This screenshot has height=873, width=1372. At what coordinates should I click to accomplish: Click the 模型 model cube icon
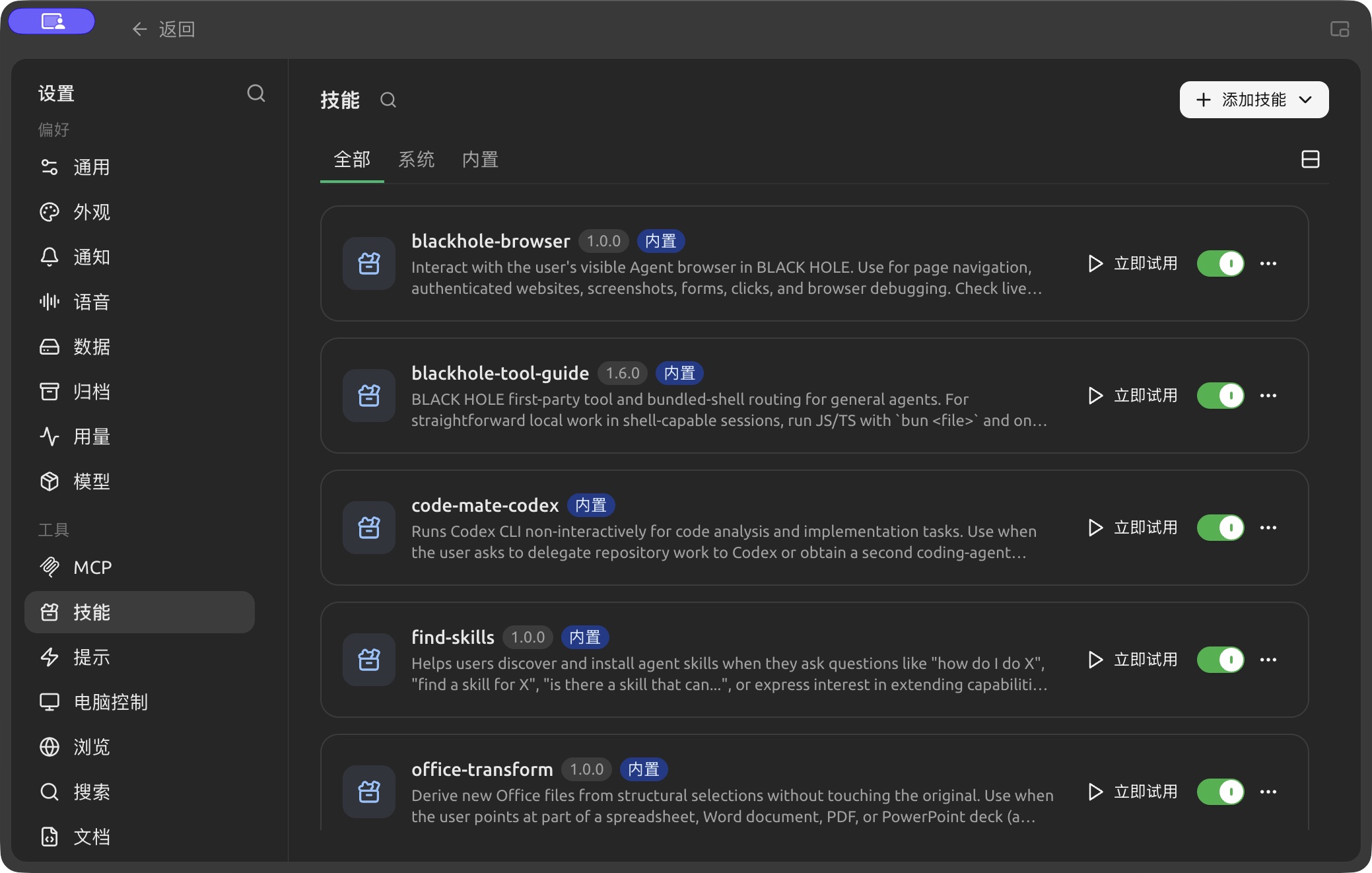click(x=50, y=481)
